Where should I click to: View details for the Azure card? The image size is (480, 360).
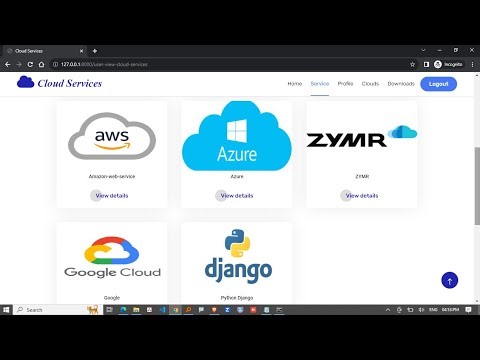237,196
